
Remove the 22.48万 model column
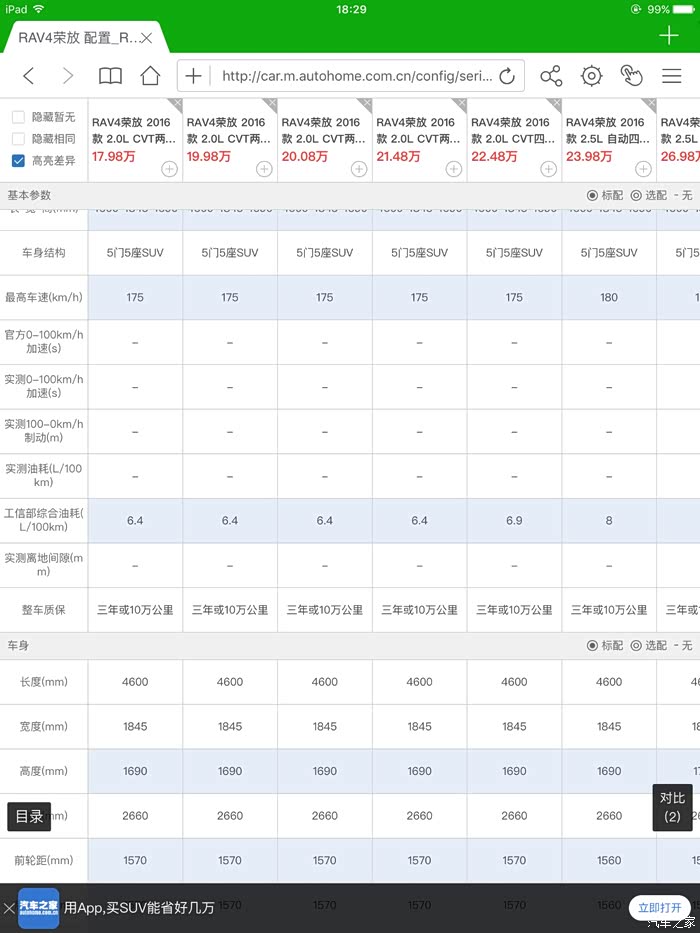click(x=555, y=105)
